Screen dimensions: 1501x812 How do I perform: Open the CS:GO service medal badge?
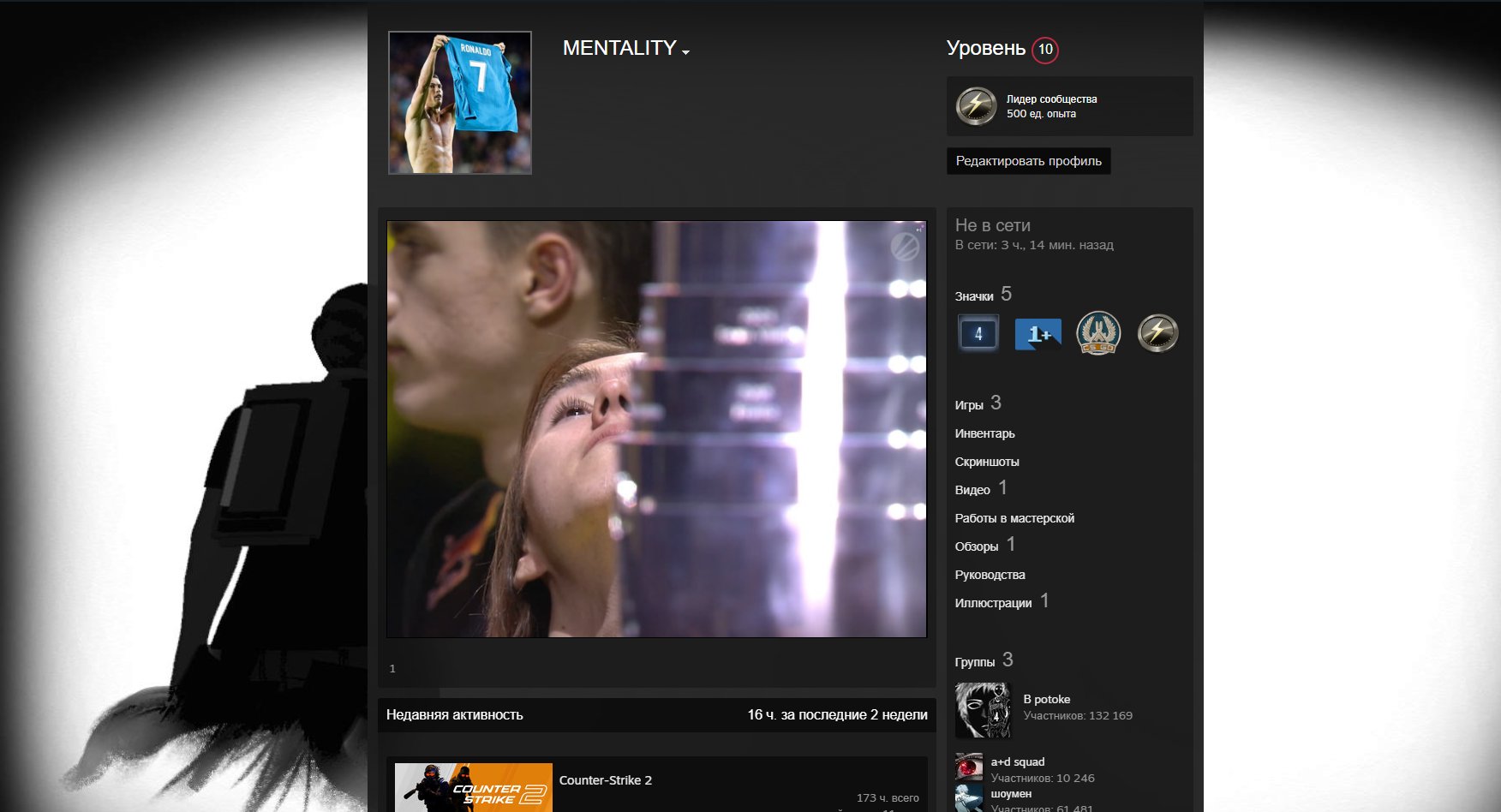[x=1098, y=333]
